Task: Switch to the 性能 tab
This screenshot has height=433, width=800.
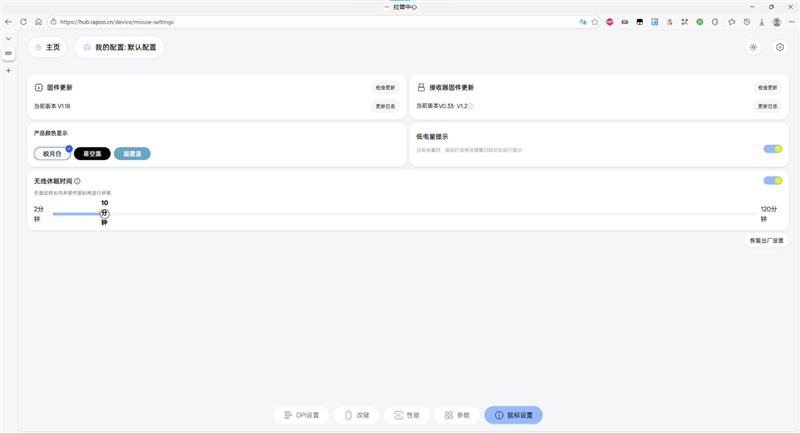Action: pos(407,415)
